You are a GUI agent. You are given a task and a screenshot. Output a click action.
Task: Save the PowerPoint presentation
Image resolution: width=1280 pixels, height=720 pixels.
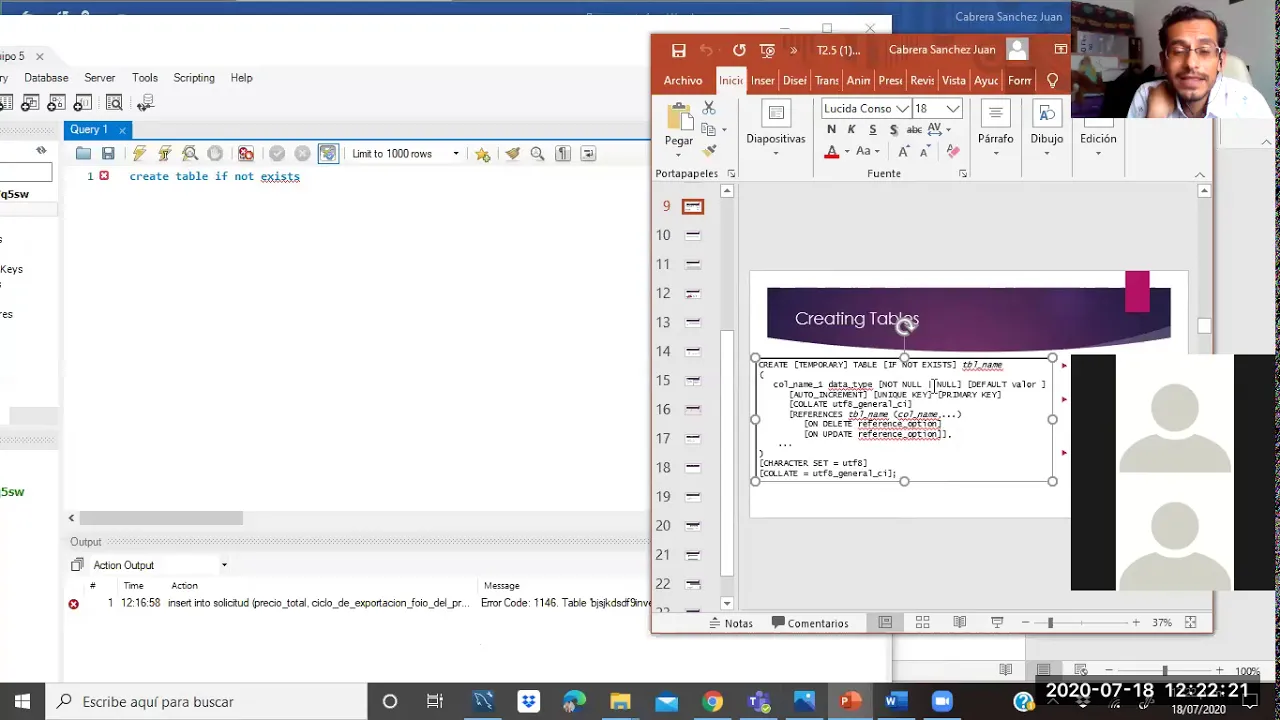[x=678, y=50]
